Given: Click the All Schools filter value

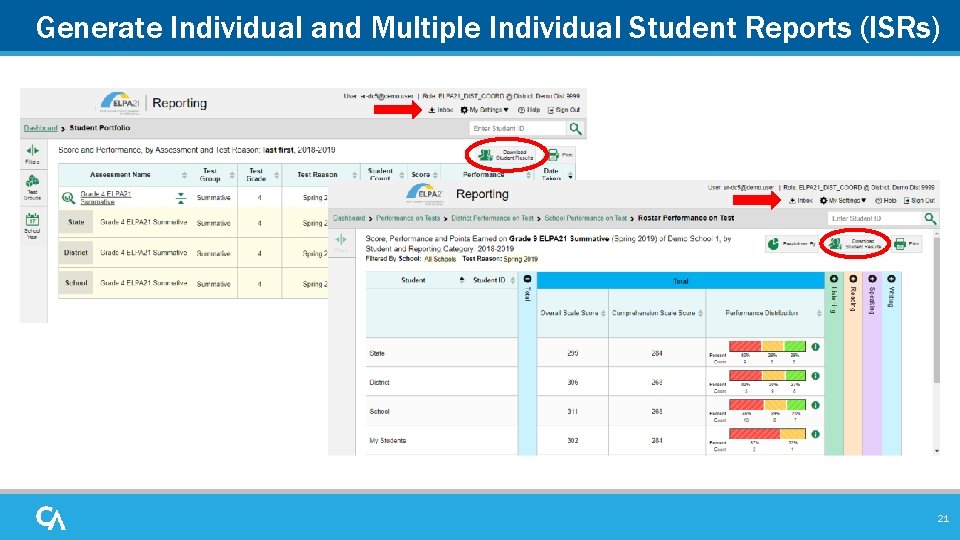Looking at the screenshot, I should 440,260.
